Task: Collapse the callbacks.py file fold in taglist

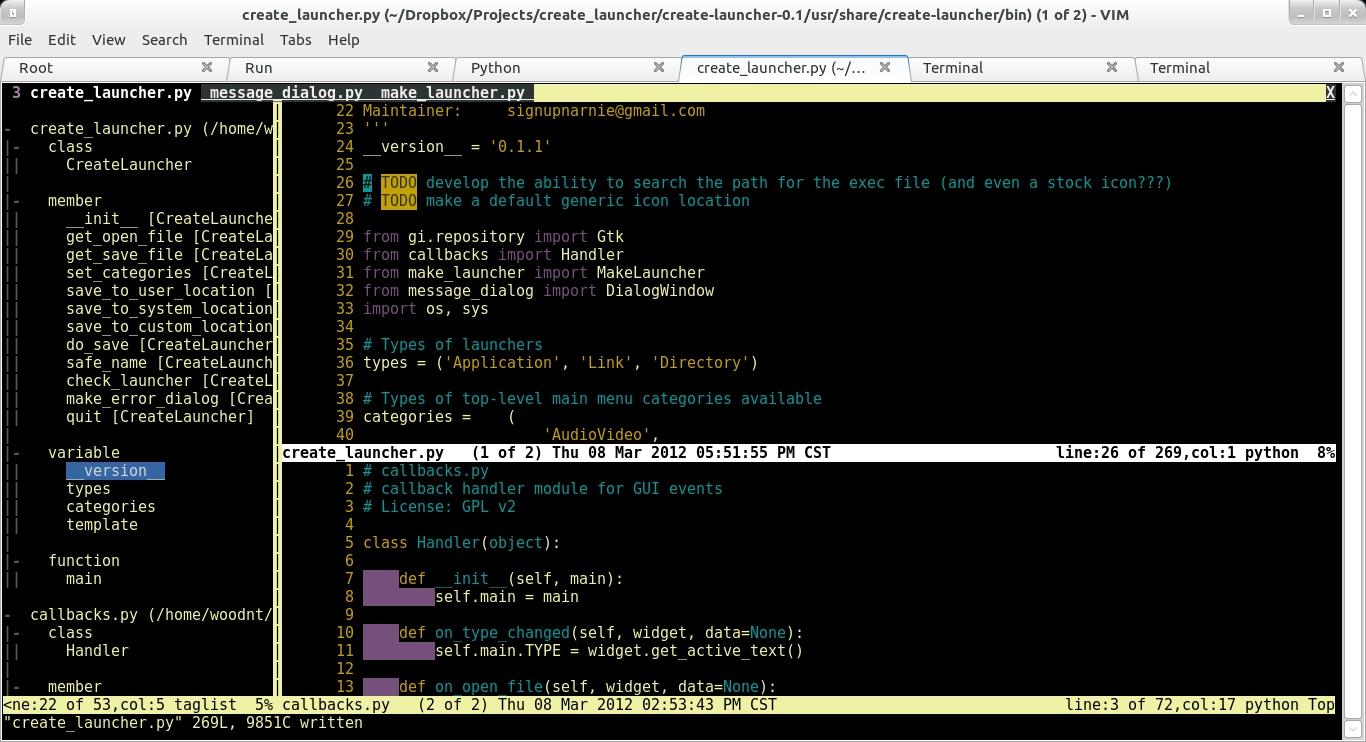Action: [8, 614]
